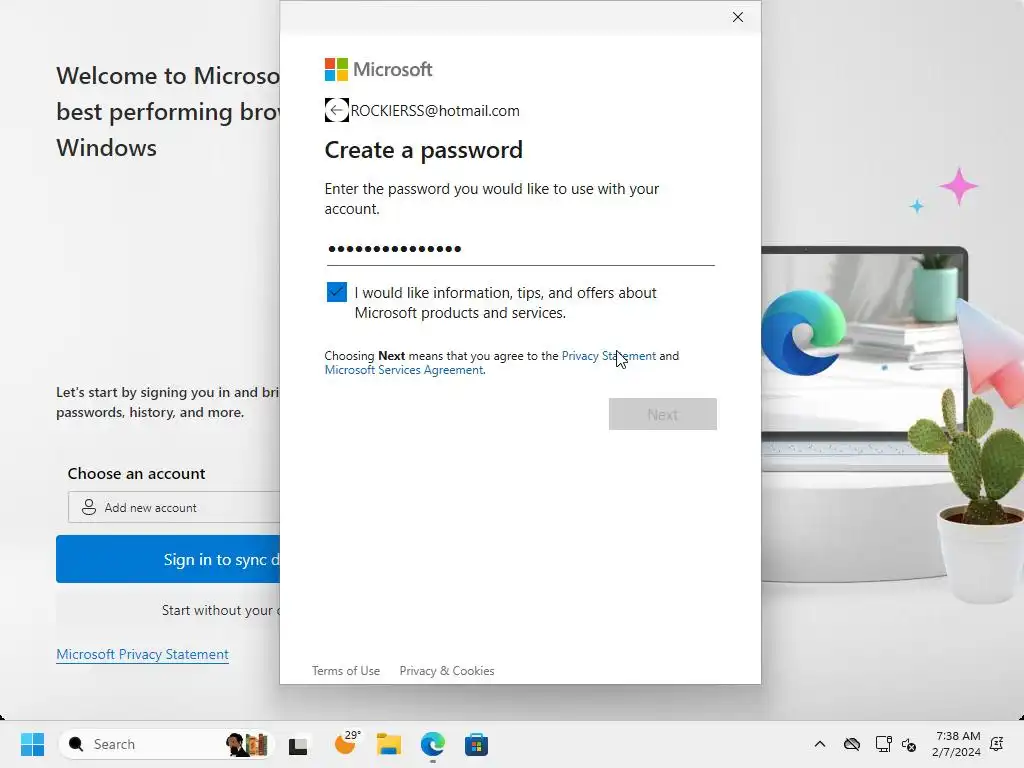Open the network display tray icon
Image resolution: width=1024 pixels, height=768 pixels.
pyautogui.click(x=883, y=744)
